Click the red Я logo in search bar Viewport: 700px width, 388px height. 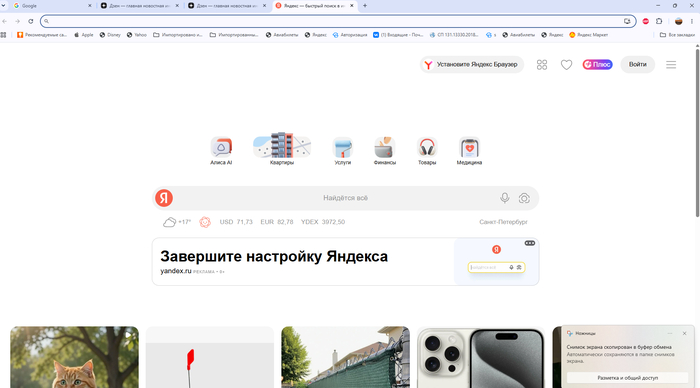[x=164, y=198]
